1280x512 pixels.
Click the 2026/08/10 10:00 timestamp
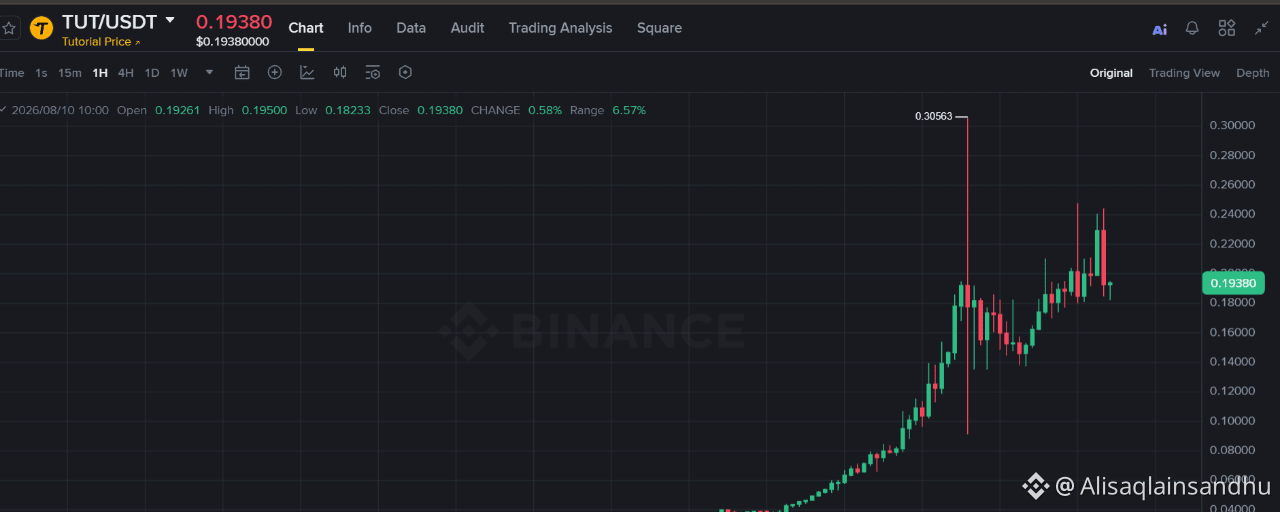(x=60, y=110)
